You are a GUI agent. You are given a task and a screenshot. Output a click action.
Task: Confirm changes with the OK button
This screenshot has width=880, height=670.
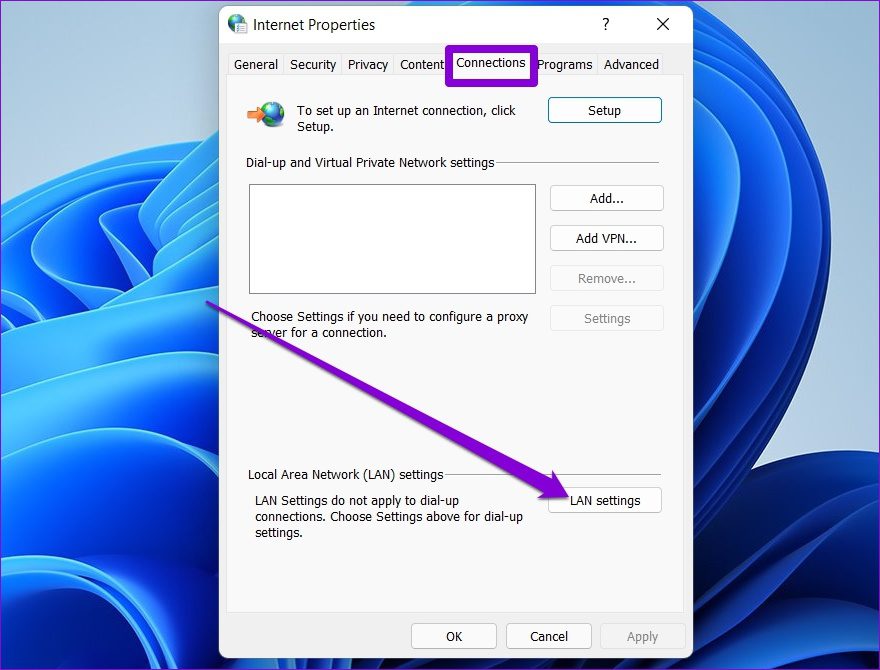(454, 636)
